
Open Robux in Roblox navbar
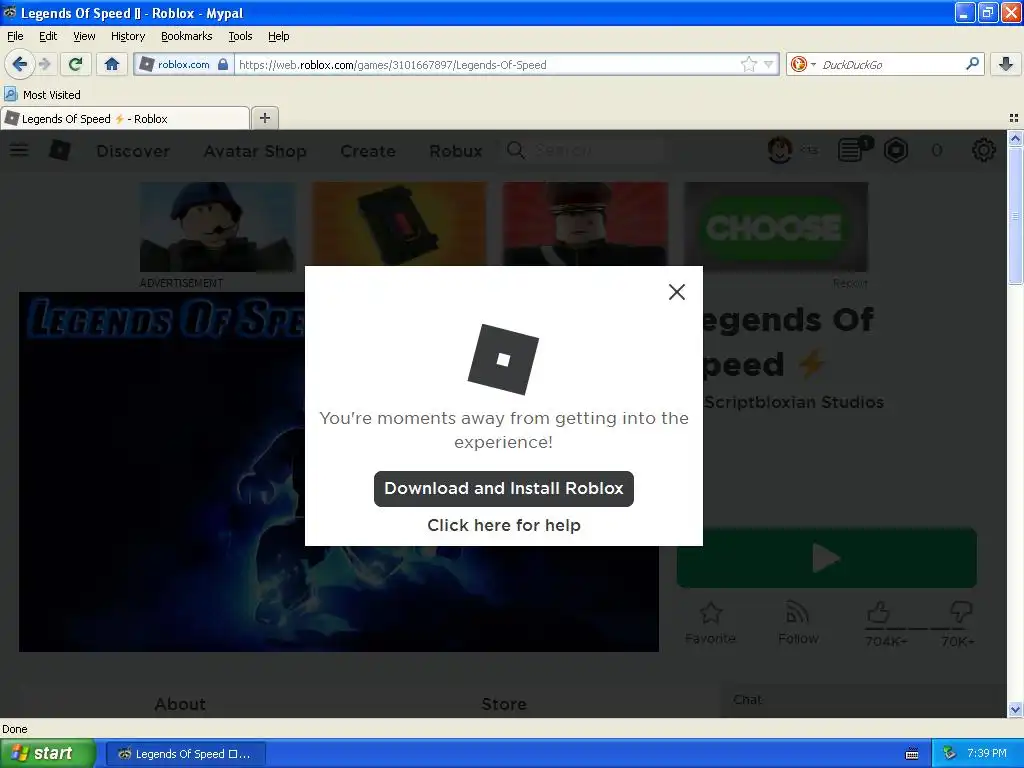tap(455, 151)
